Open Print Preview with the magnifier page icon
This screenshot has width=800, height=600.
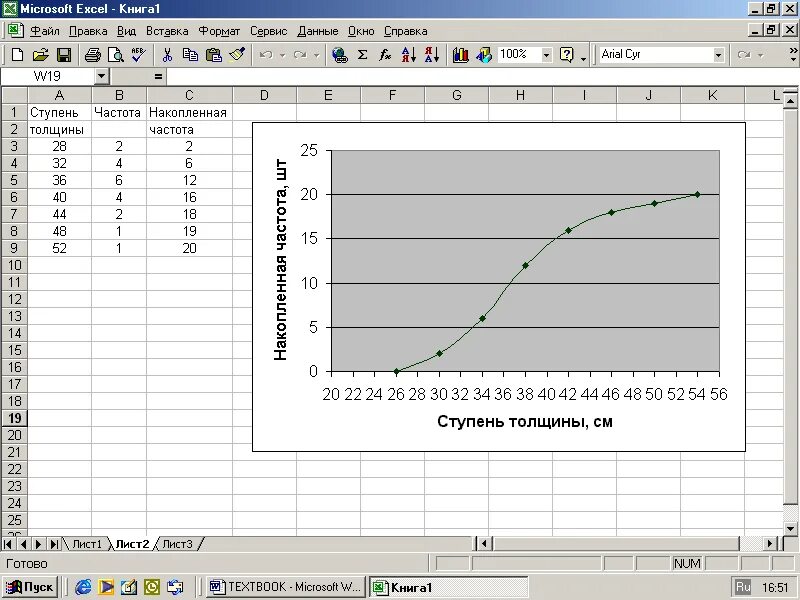116,55
